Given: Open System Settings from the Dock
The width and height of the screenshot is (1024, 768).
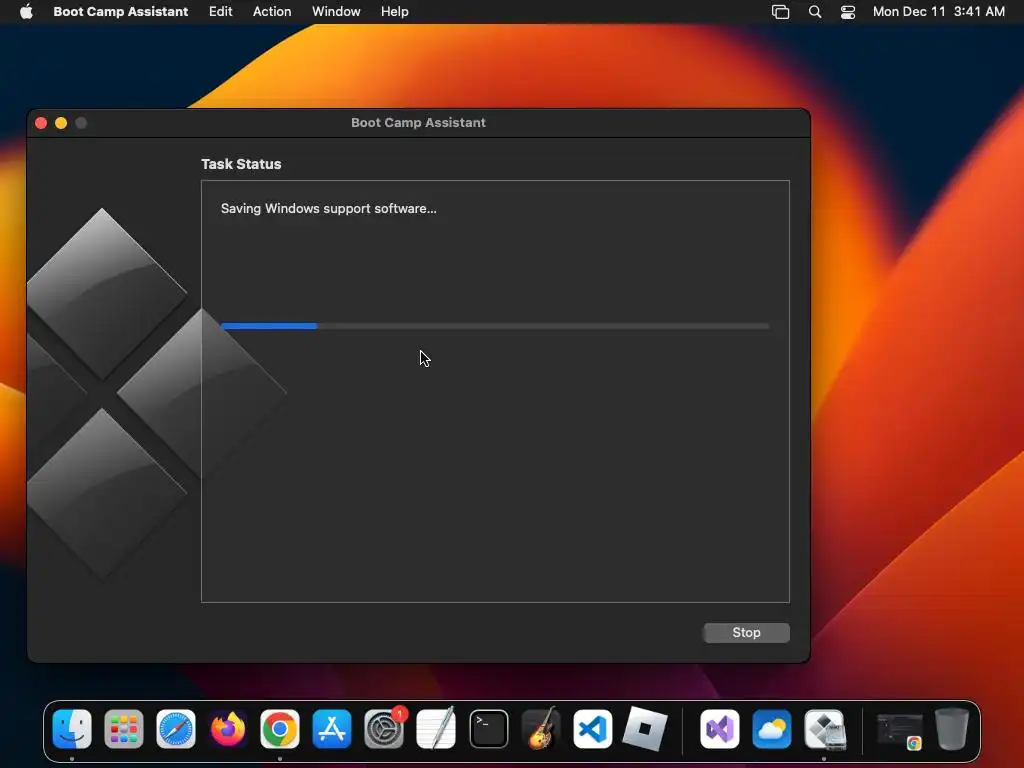Looking at the screenshot, I should [384, 728].
